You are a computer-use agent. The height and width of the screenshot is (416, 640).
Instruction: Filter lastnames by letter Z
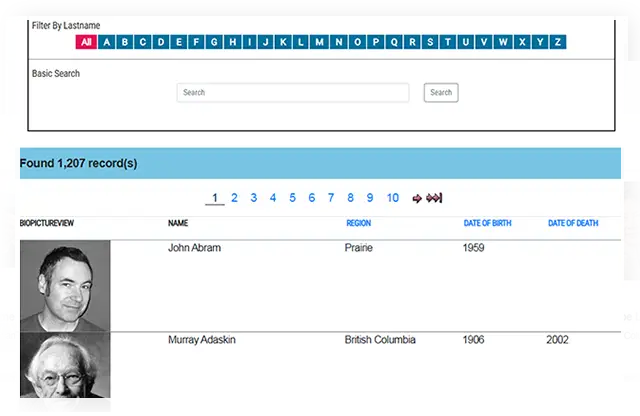coord(558,42)
